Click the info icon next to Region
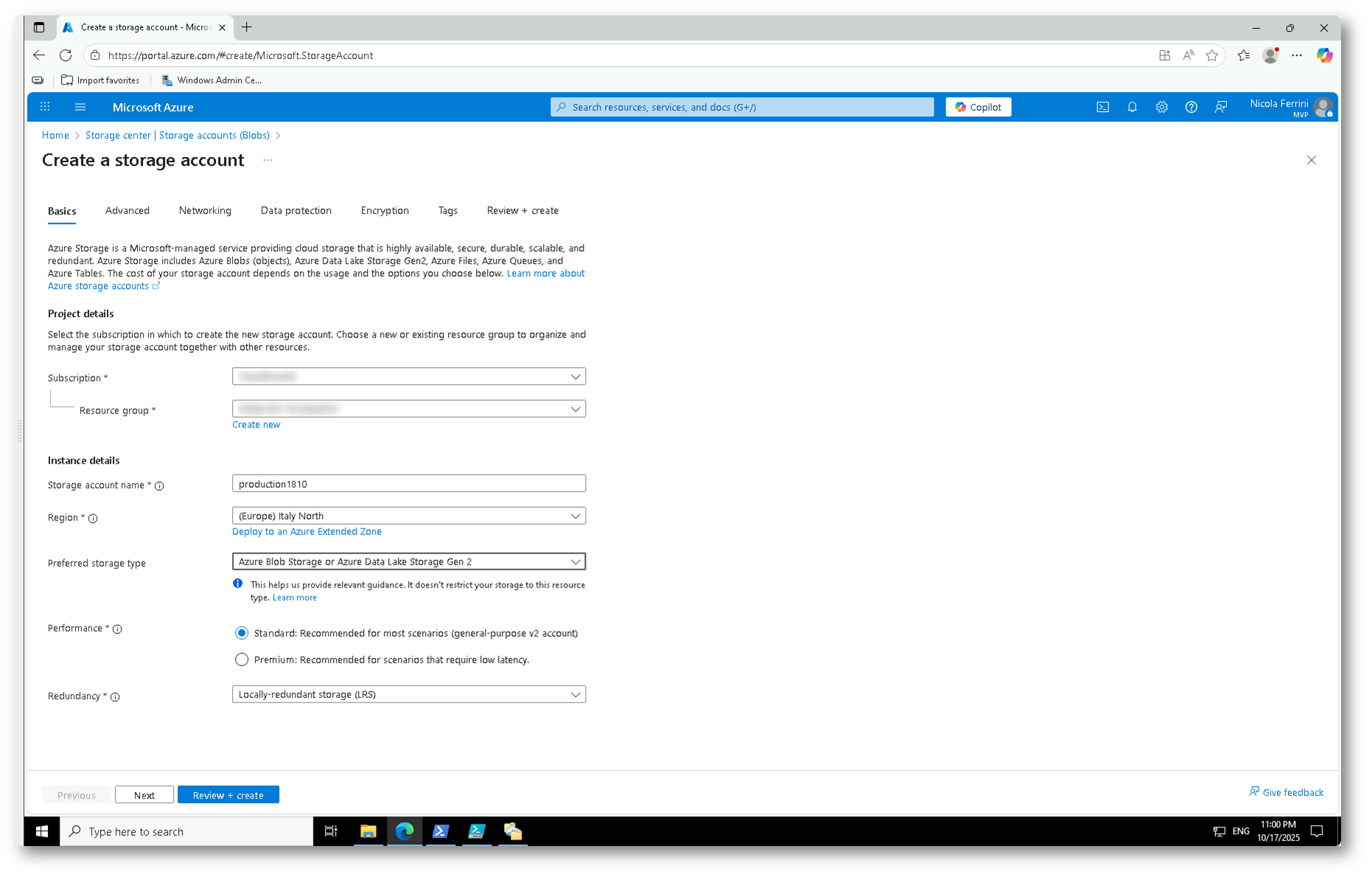Viewport: 1372px width, 877px height. pos(93,518)
